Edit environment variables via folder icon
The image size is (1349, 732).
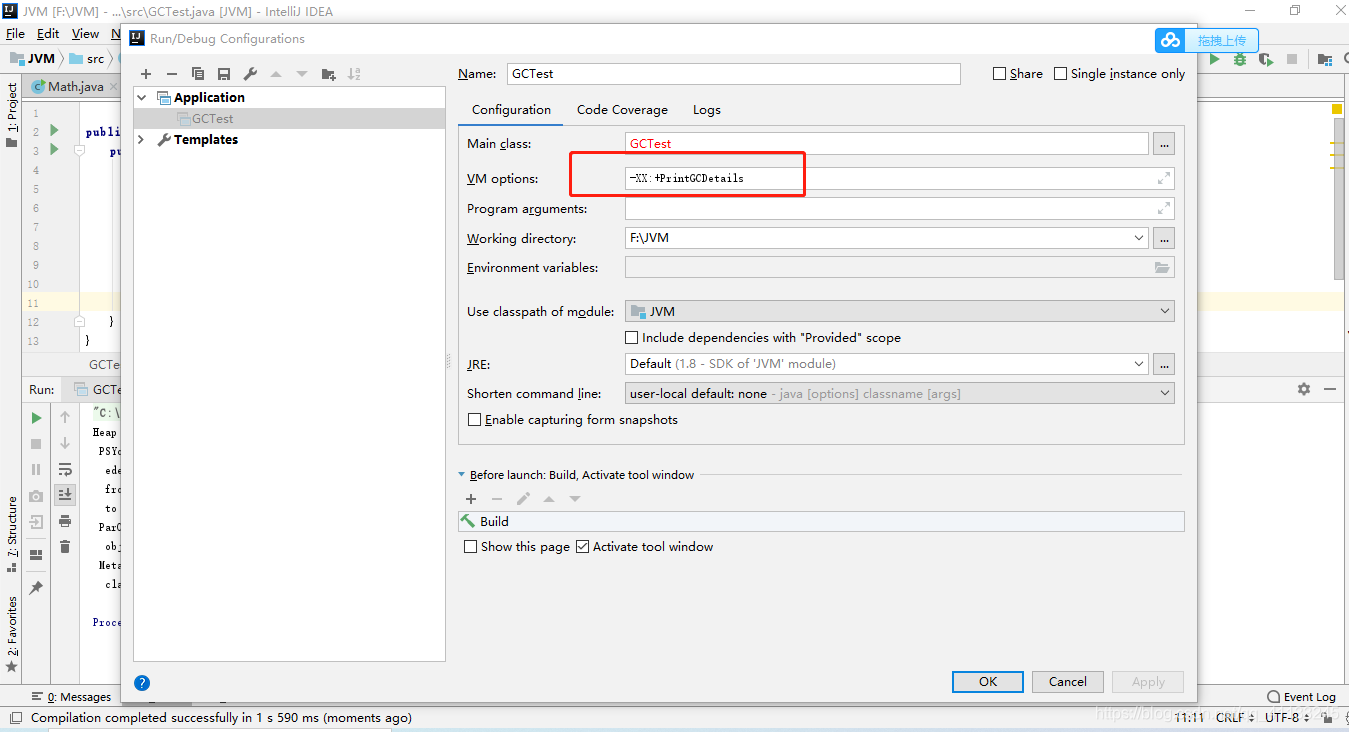click(x=1162, y=268)
